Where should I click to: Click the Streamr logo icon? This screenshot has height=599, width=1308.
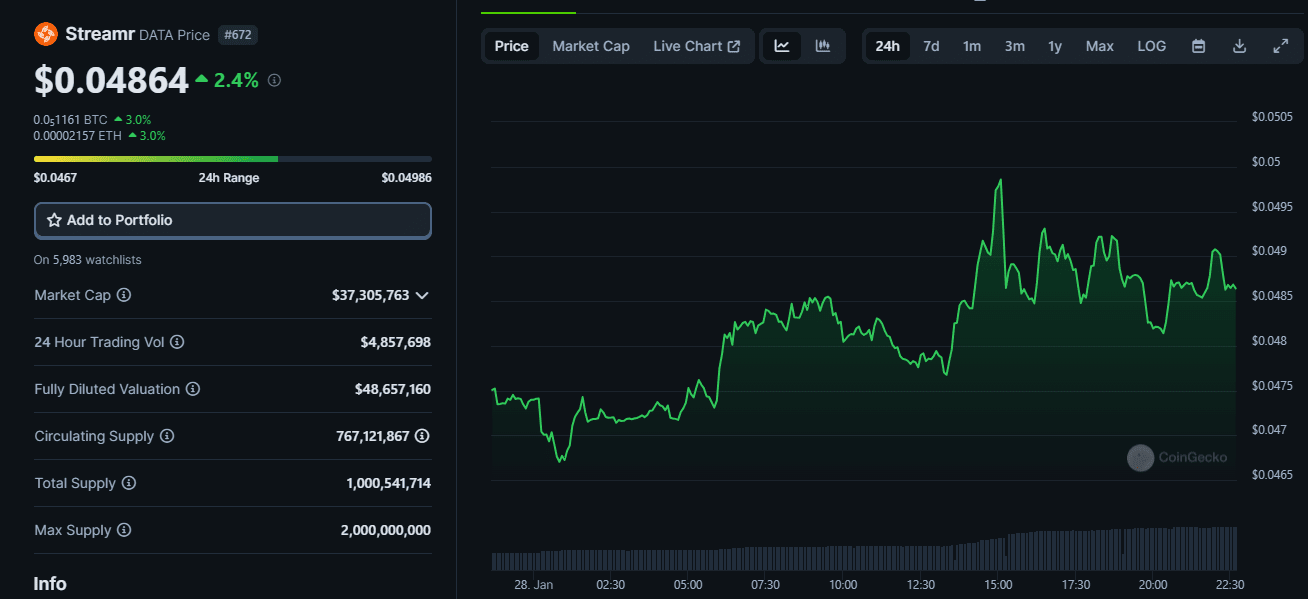tap(46, 34)
